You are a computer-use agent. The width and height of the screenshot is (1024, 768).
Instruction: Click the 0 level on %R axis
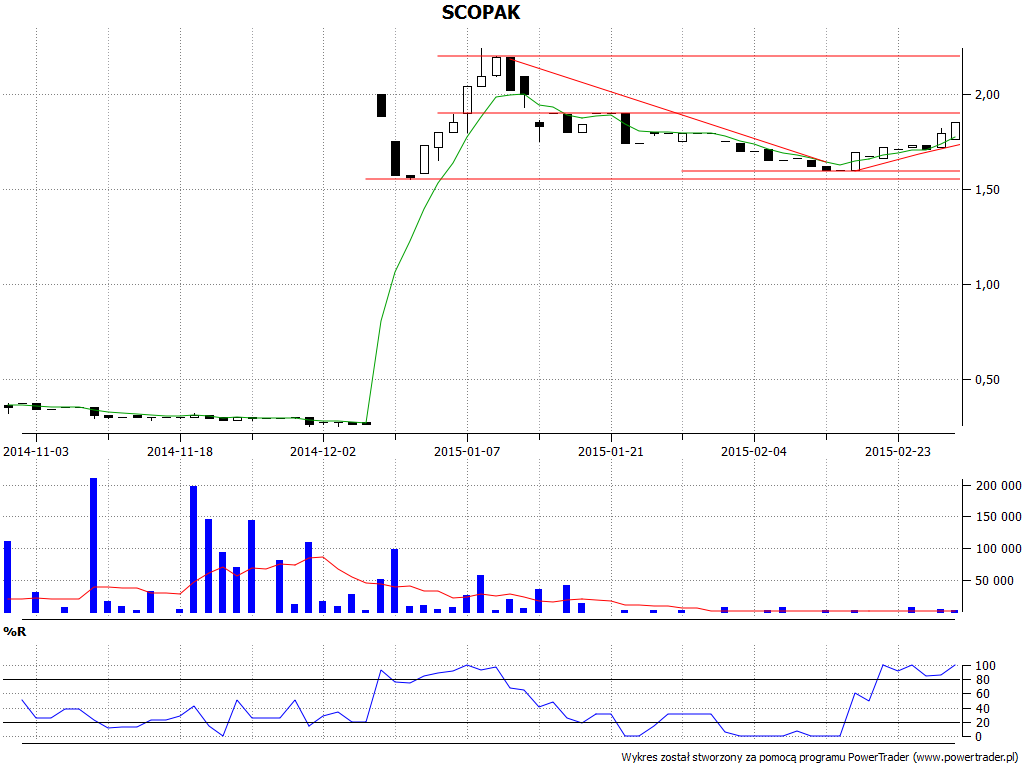(978, 737)
